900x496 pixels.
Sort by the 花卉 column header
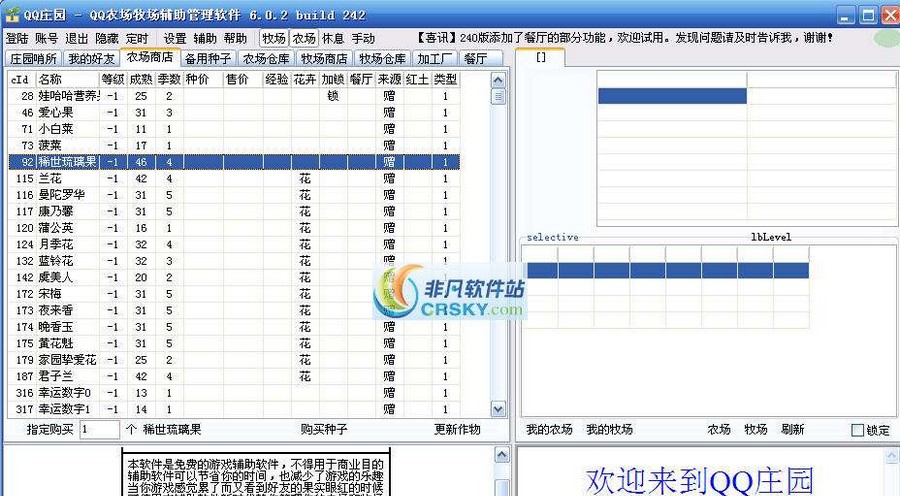click(x=305, y=79)
